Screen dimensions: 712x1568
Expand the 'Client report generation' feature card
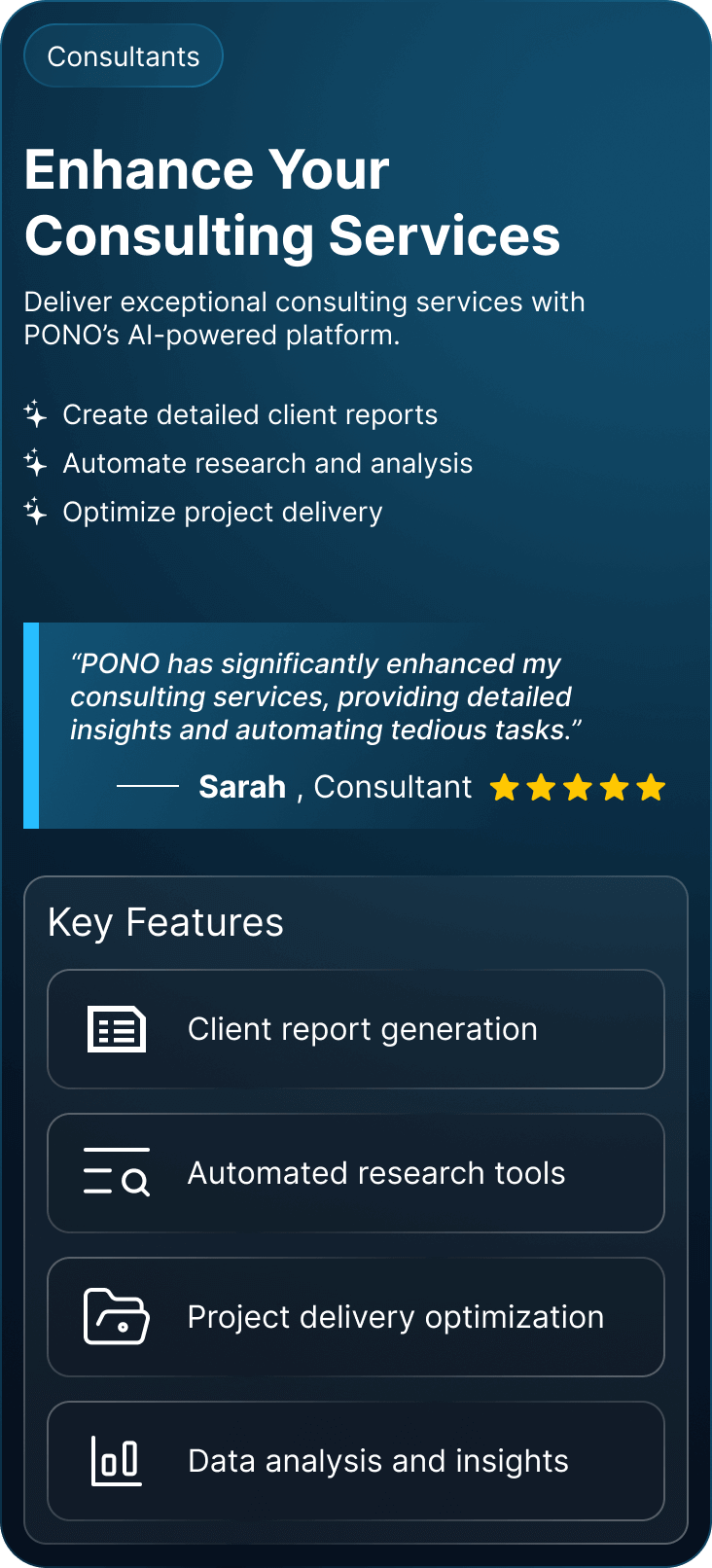(x=356, y=1028)
